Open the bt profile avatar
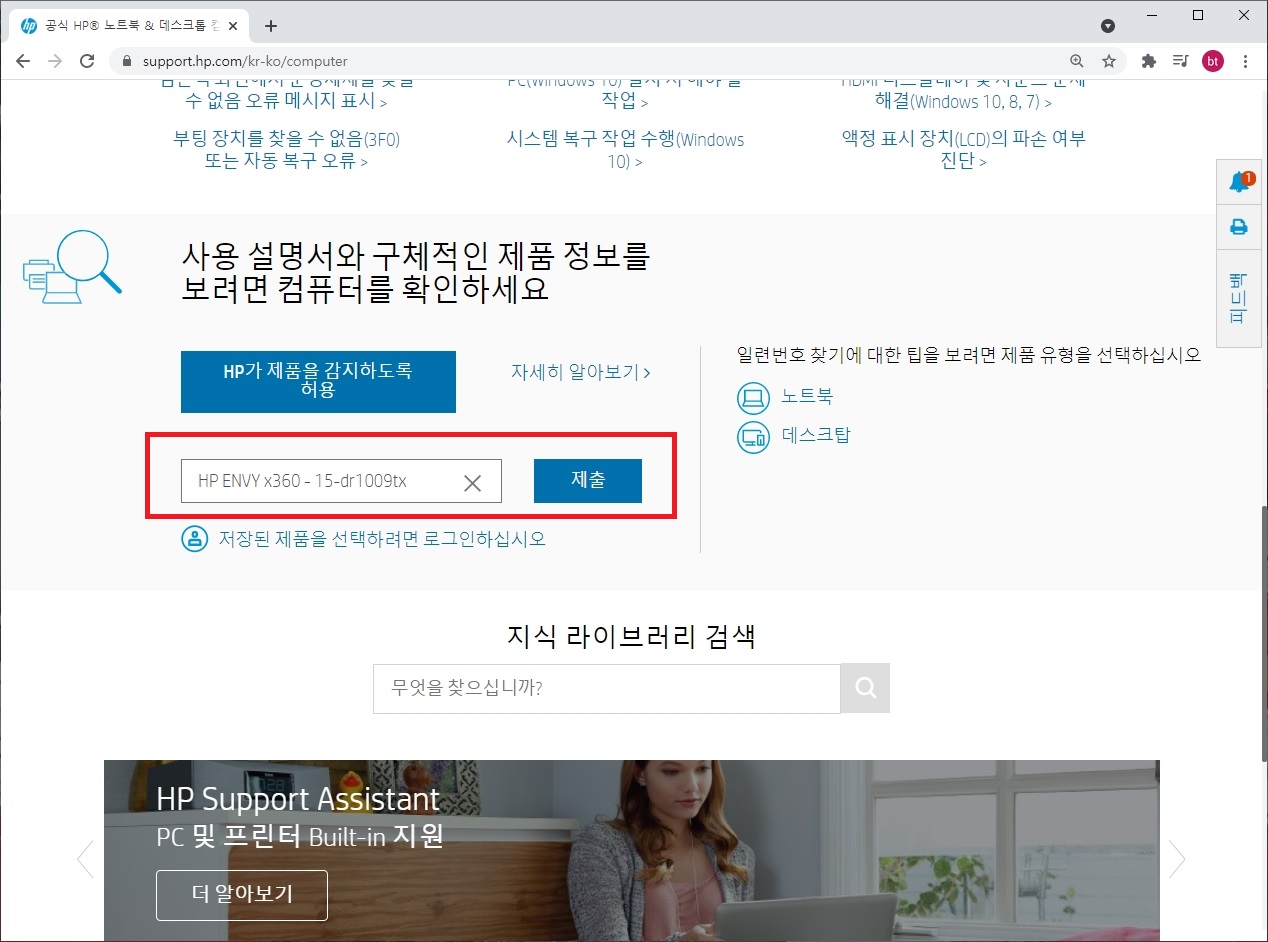The width and height of the screenshot is (1268, 942). (1213, 61)
